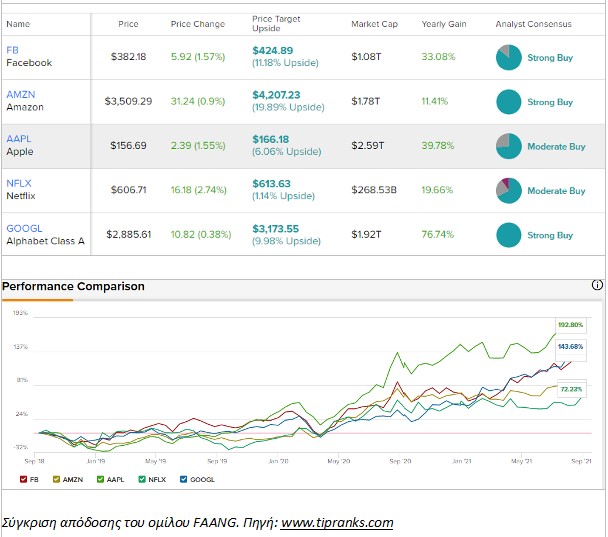The height and width of the screenshot is (537, 608).
Task: Click Amazon's Strong Buy consensus label
Action: (x=550, y=102)
